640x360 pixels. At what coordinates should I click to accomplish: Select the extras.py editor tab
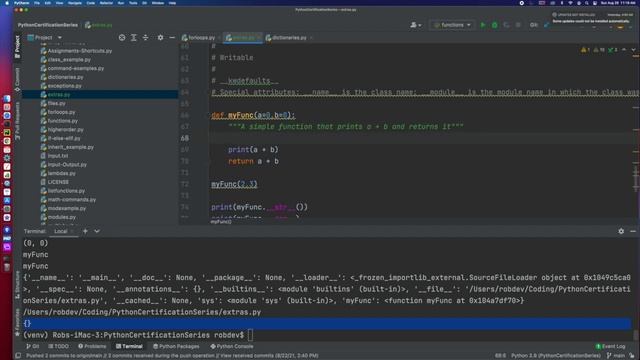click(x=243, y=38)
